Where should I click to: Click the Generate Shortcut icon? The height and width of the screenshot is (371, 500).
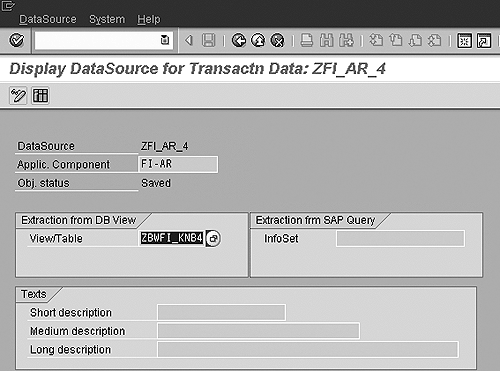click(484, 41)
